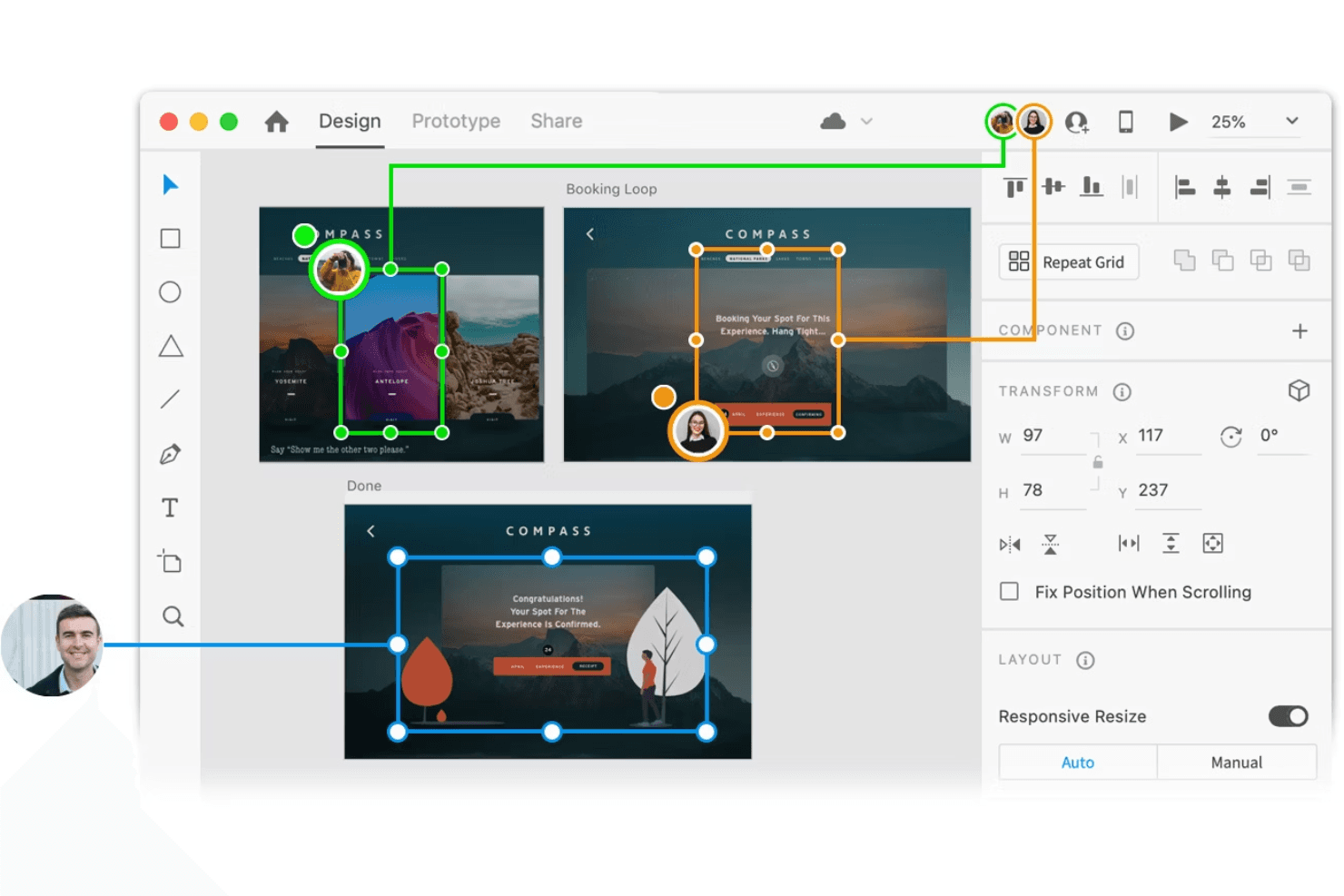
Task: Open Component info icon
Action: [1125, 331]
